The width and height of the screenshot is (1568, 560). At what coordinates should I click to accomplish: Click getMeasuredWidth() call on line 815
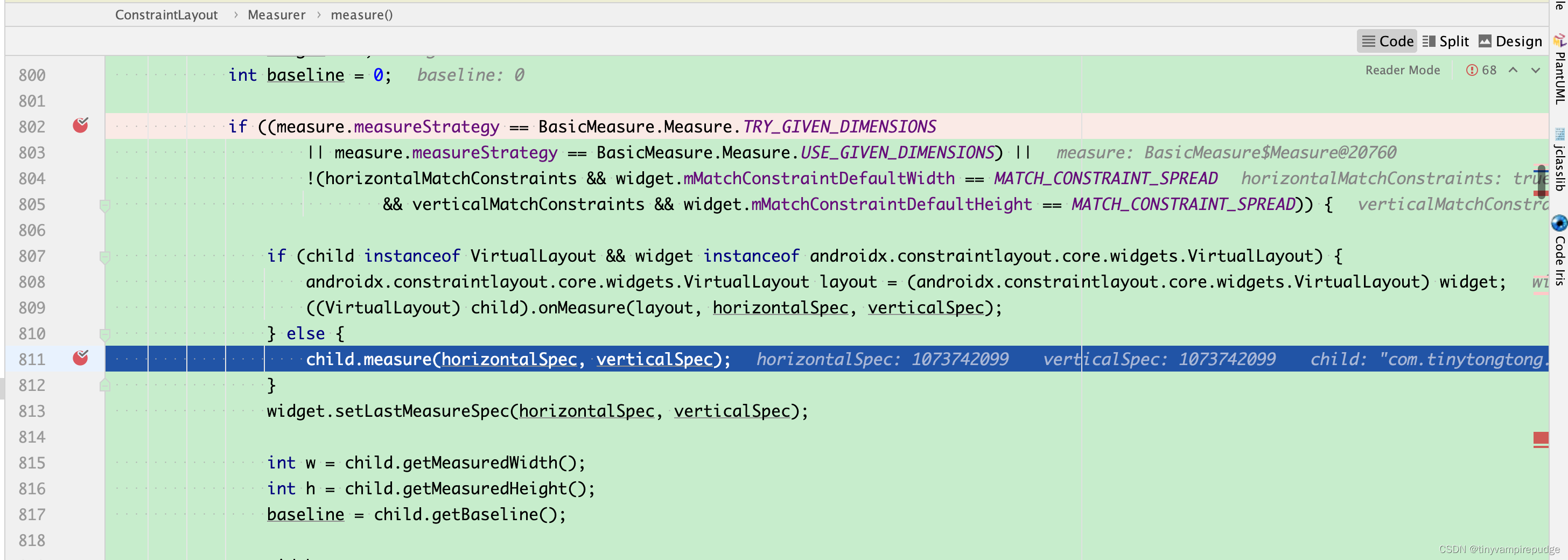click(x=489, y=463)
